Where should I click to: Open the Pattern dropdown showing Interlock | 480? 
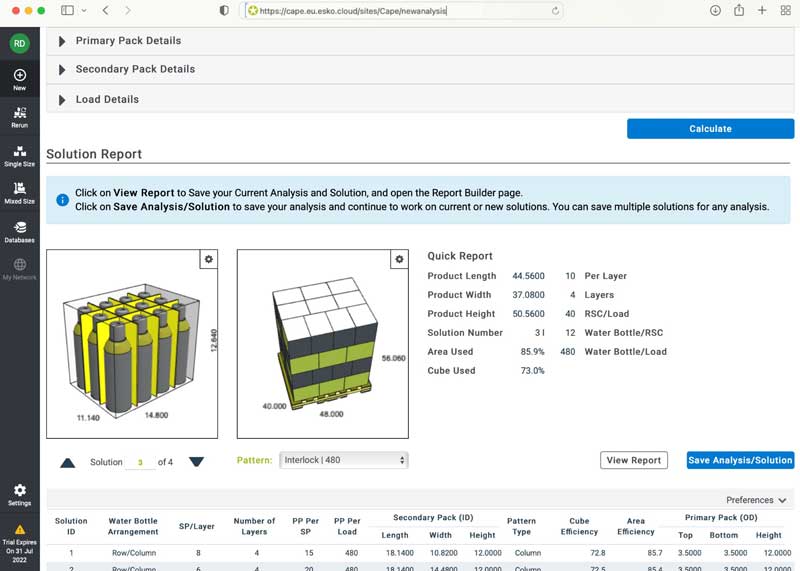(x=344, y=460)
